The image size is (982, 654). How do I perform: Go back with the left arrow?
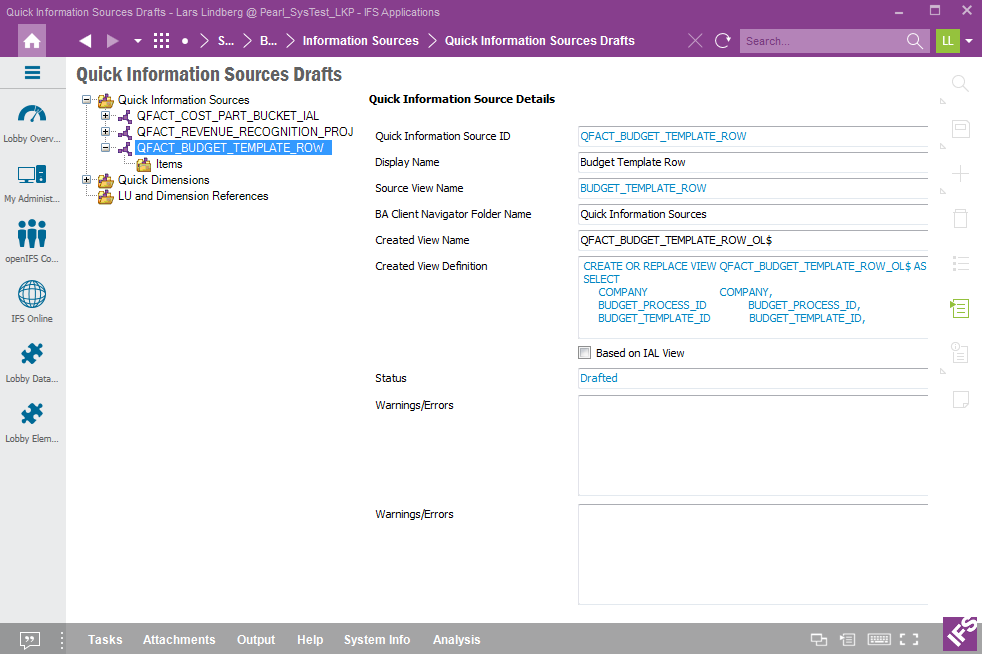85,41
